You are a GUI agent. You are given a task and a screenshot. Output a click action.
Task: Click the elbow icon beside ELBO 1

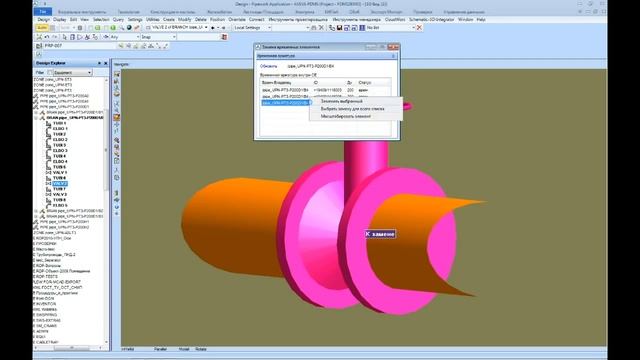(x=48, y=129)
